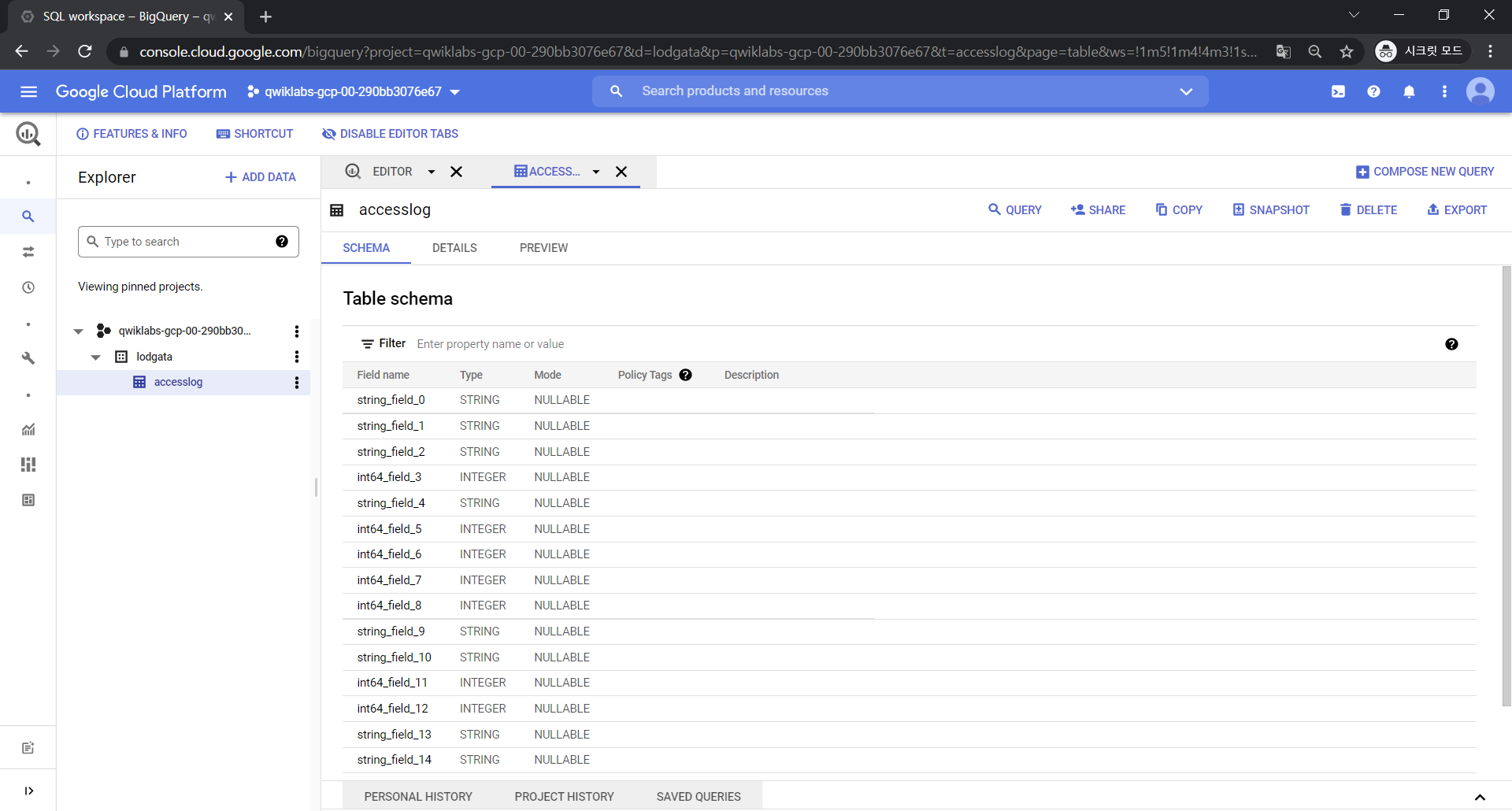Open ACCESS... tab dropdown arrow
This screenshot has width=1512, height=811.
(596, 172)
